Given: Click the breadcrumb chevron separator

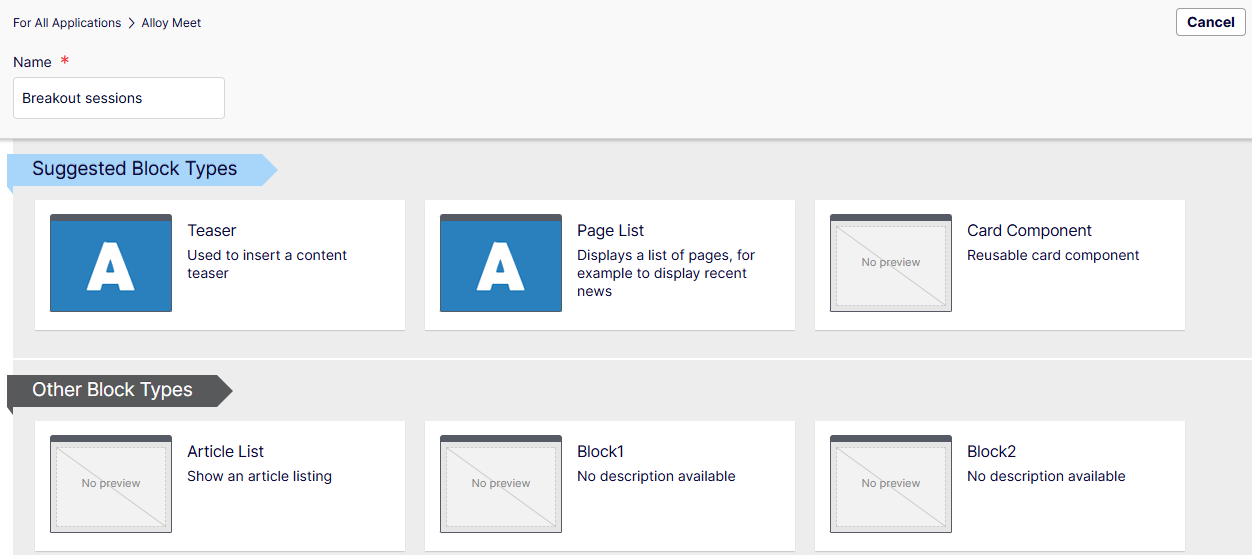Looking at the screenshot, I should pyautogui.click(x=132, y=23).
